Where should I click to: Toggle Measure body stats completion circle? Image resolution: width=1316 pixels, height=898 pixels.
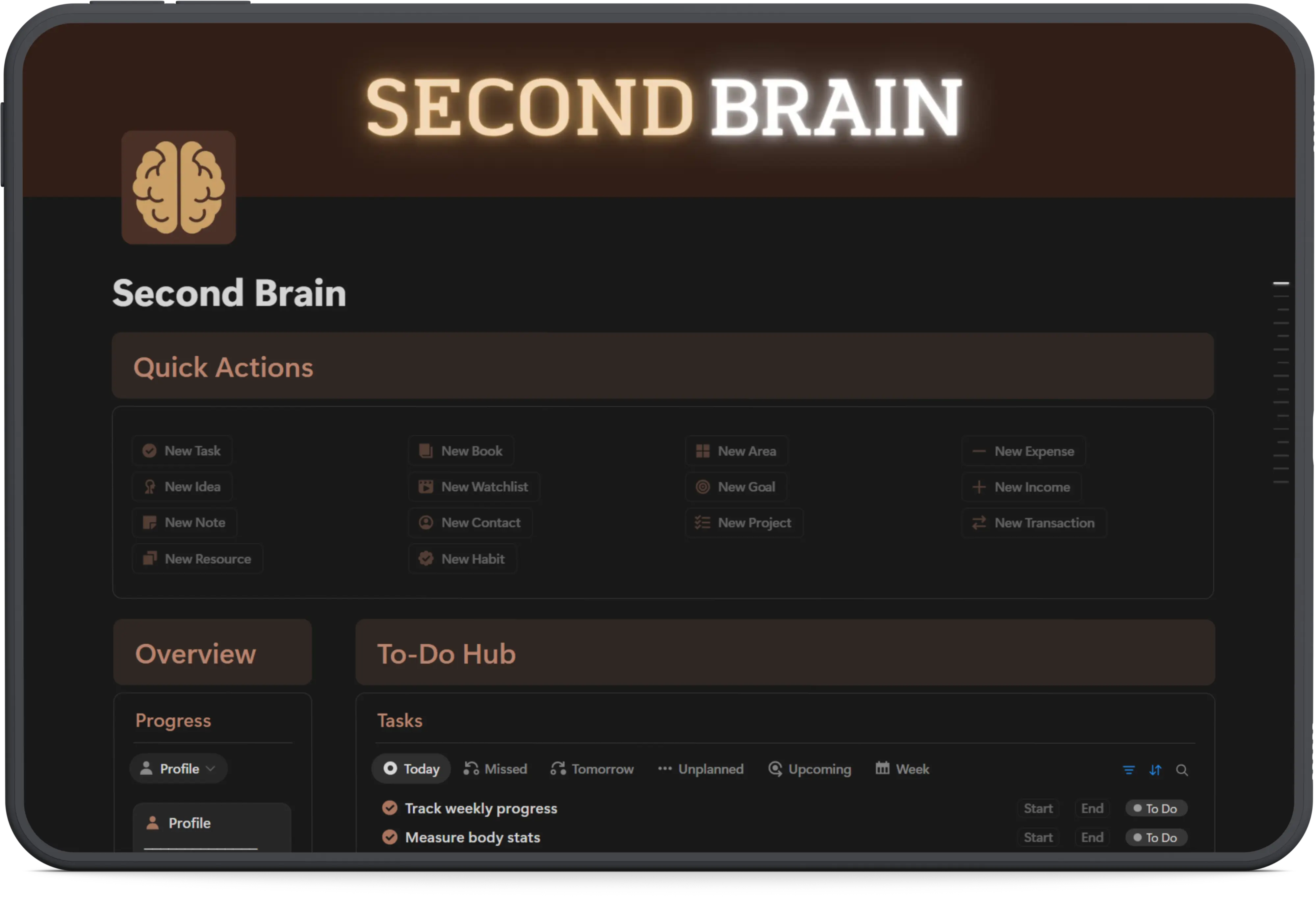pos(390,837)
